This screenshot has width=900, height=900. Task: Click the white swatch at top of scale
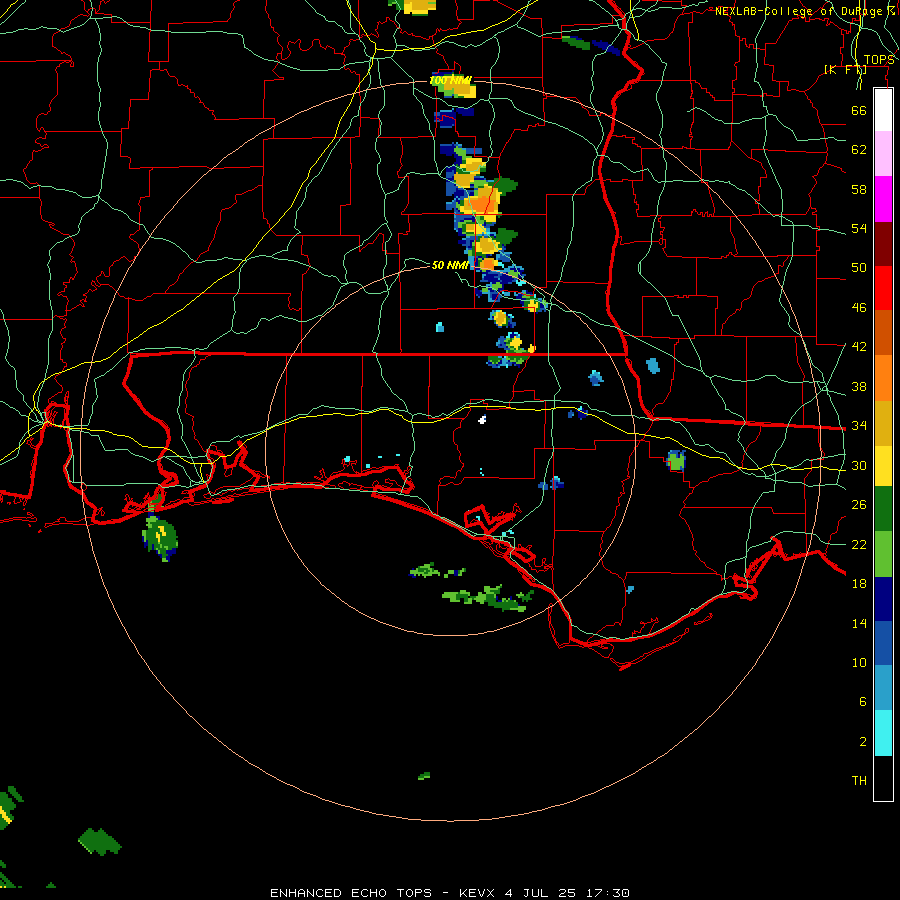[883, 110]
